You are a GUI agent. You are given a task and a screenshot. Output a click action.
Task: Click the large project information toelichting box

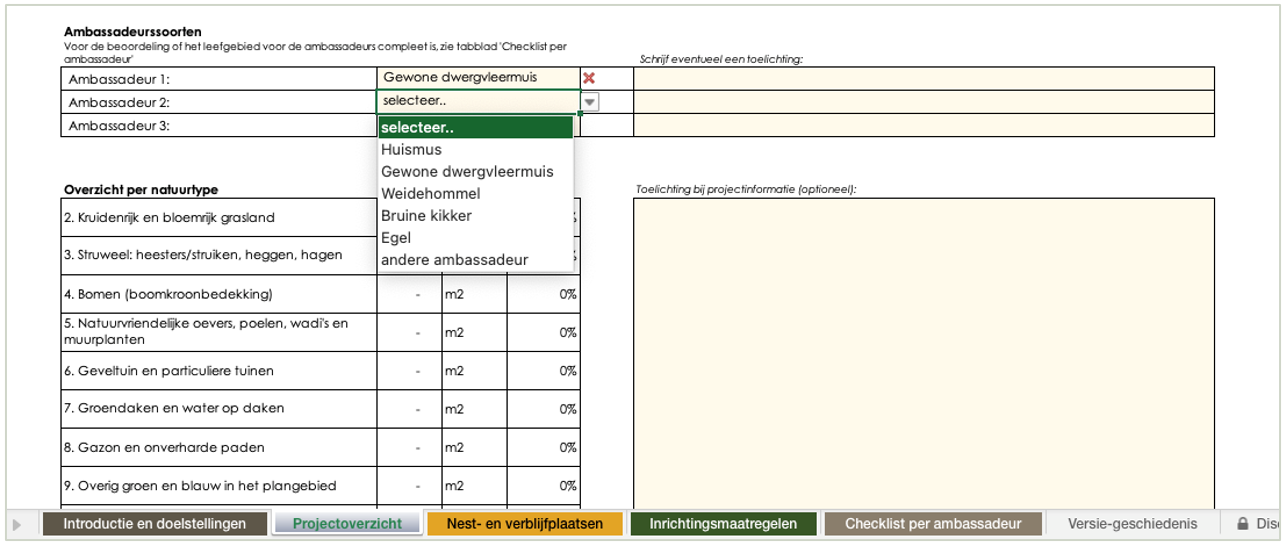tap(923, 350)
